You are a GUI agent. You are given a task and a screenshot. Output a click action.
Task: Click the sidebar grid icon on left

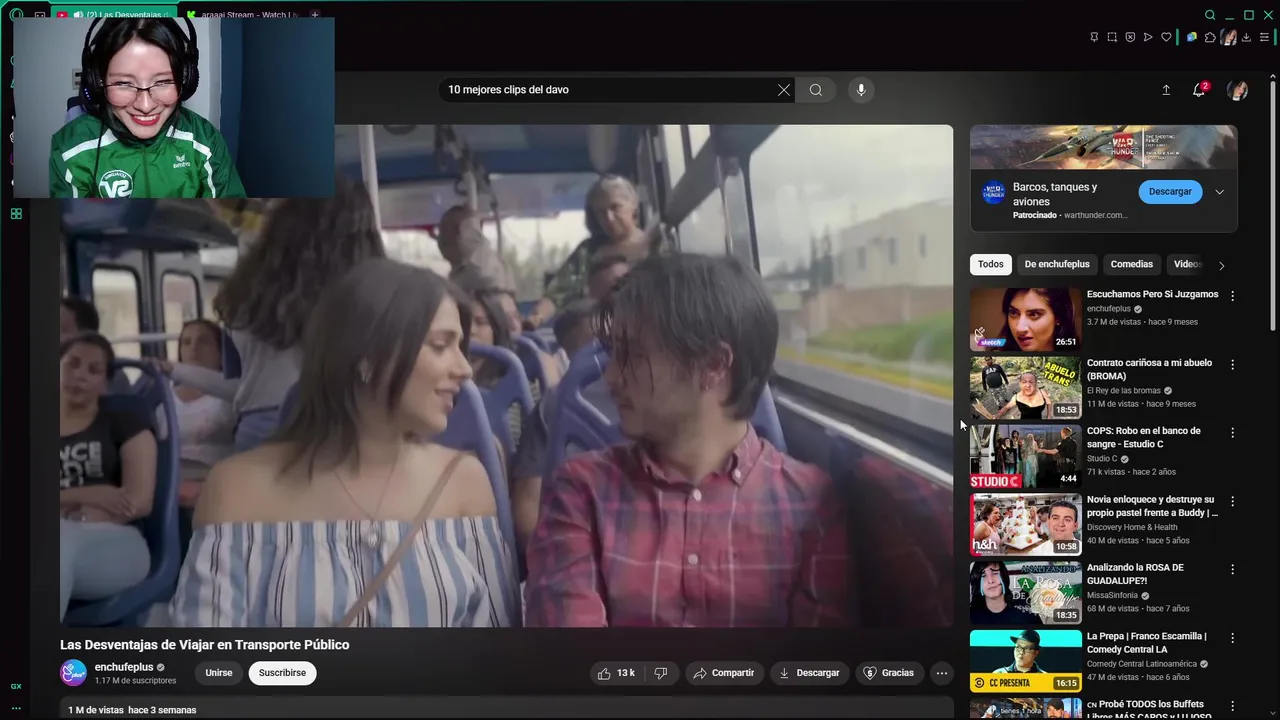[16, 214]
